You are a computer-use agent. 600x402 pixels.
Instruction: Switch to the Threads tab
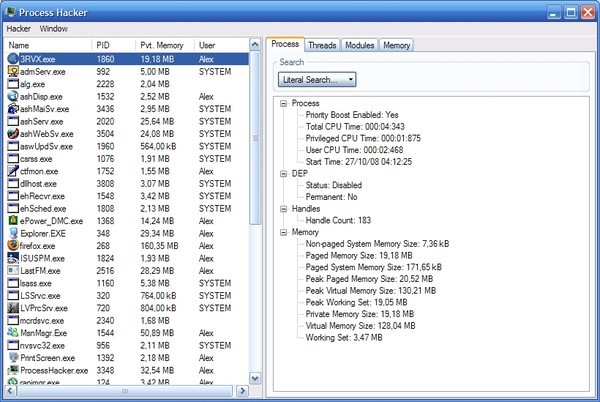tap(321, 45)
